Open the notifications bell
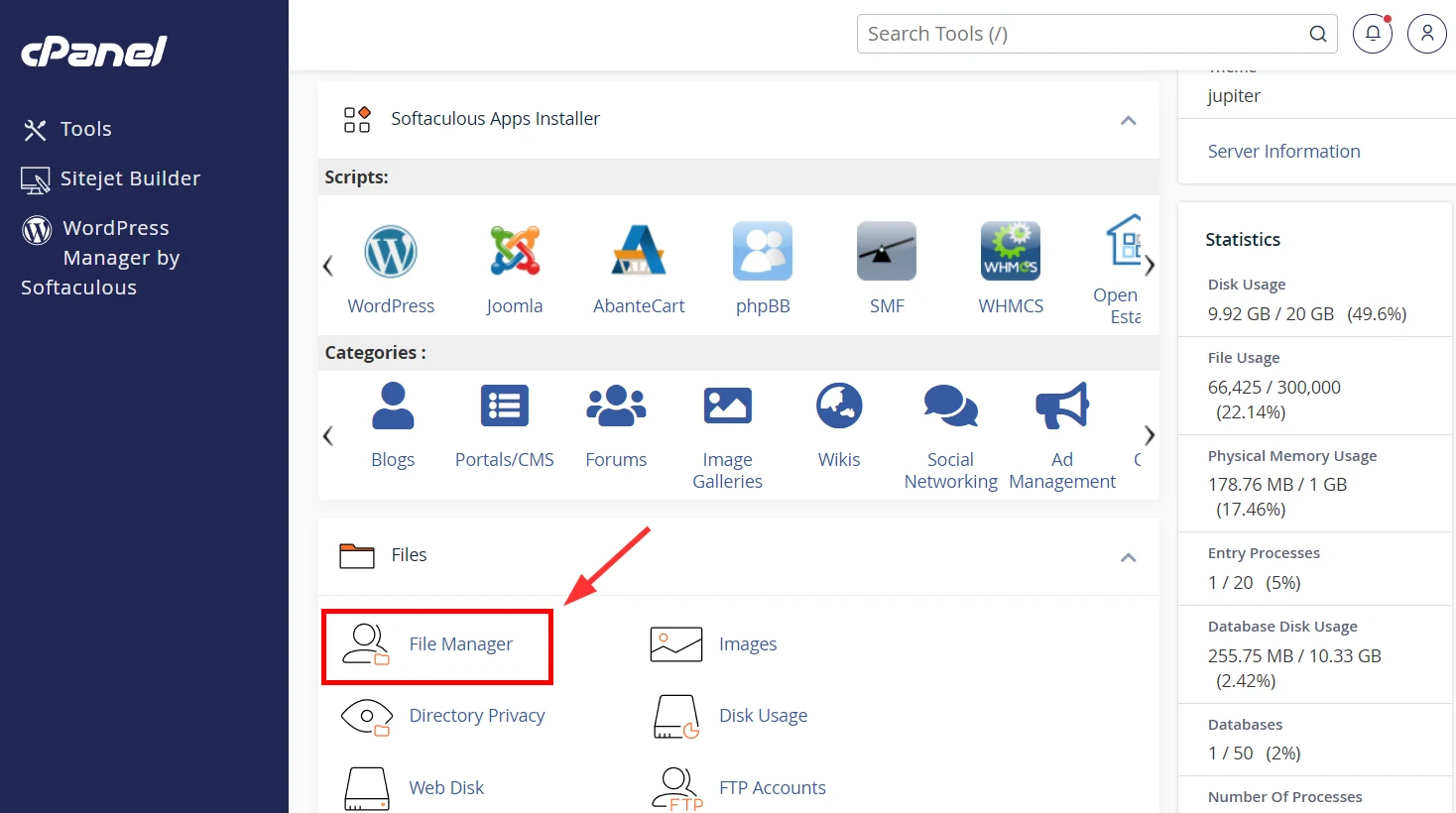 click(1373, 34)
